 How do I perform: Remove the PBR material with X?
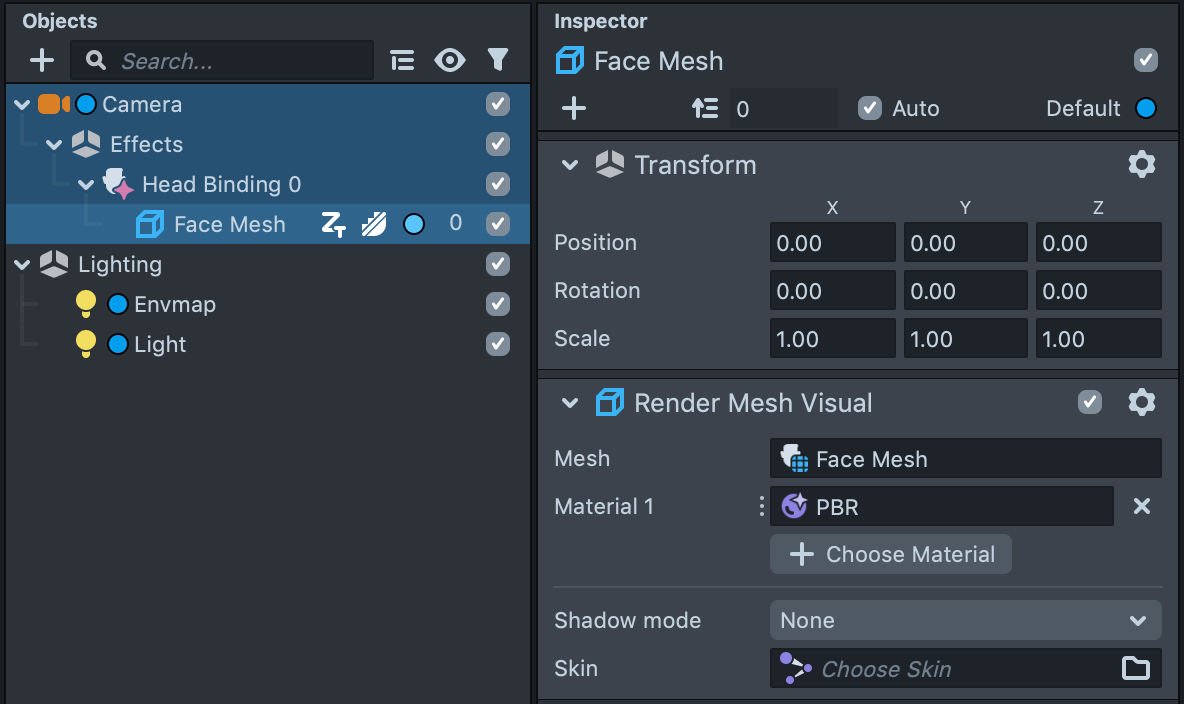1142,507
